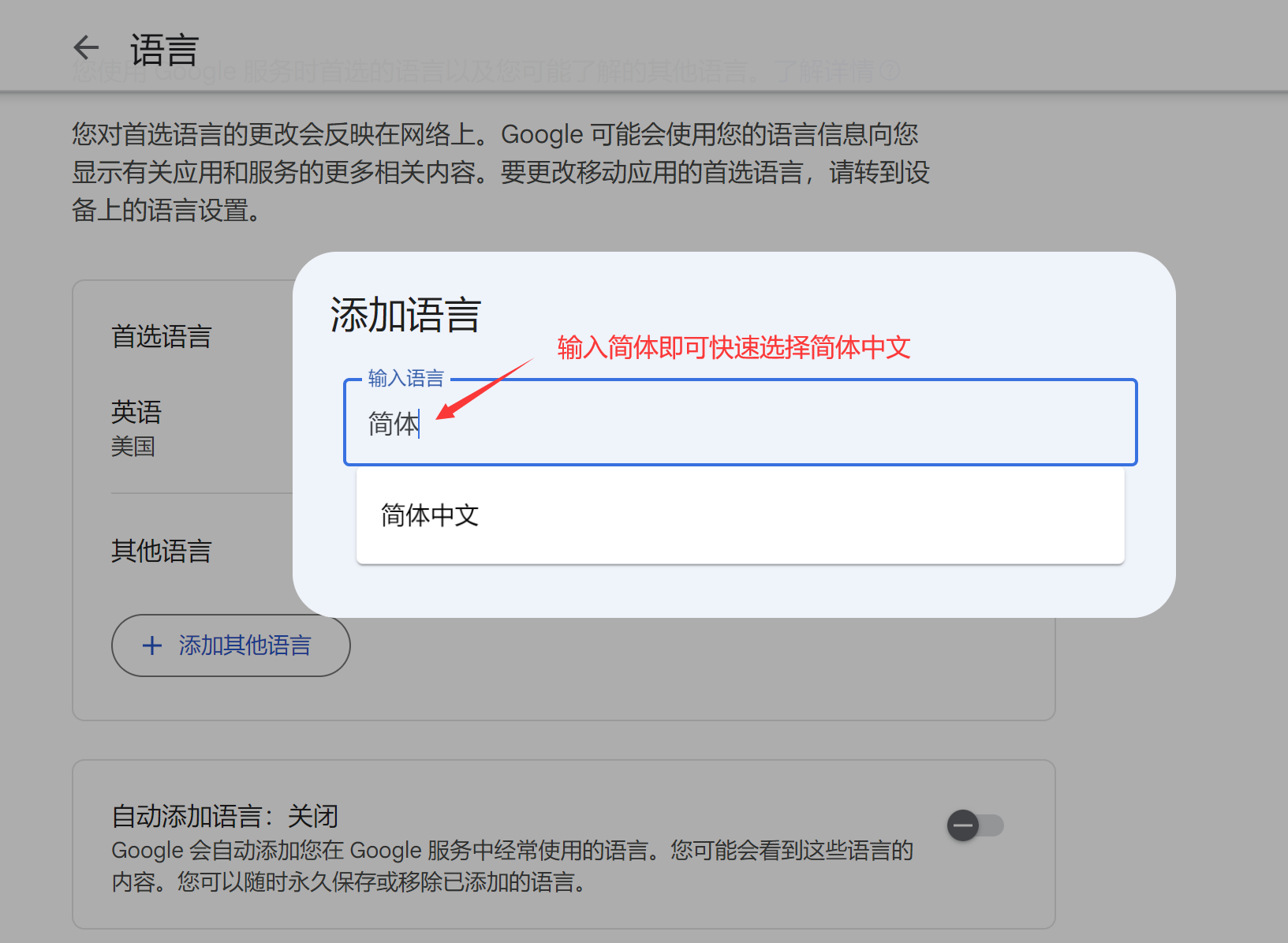
Task: Click the 添加语言 dialog title
Action: [x=405, y=316]
